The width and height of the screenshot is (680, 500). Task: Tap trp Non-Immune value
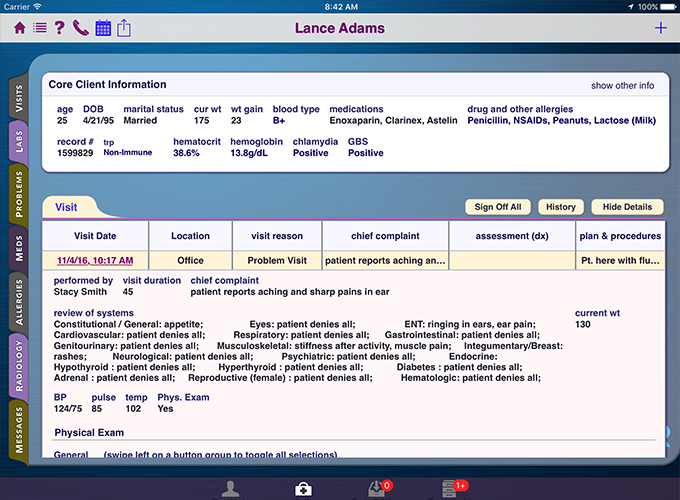(x=128, y=153)
